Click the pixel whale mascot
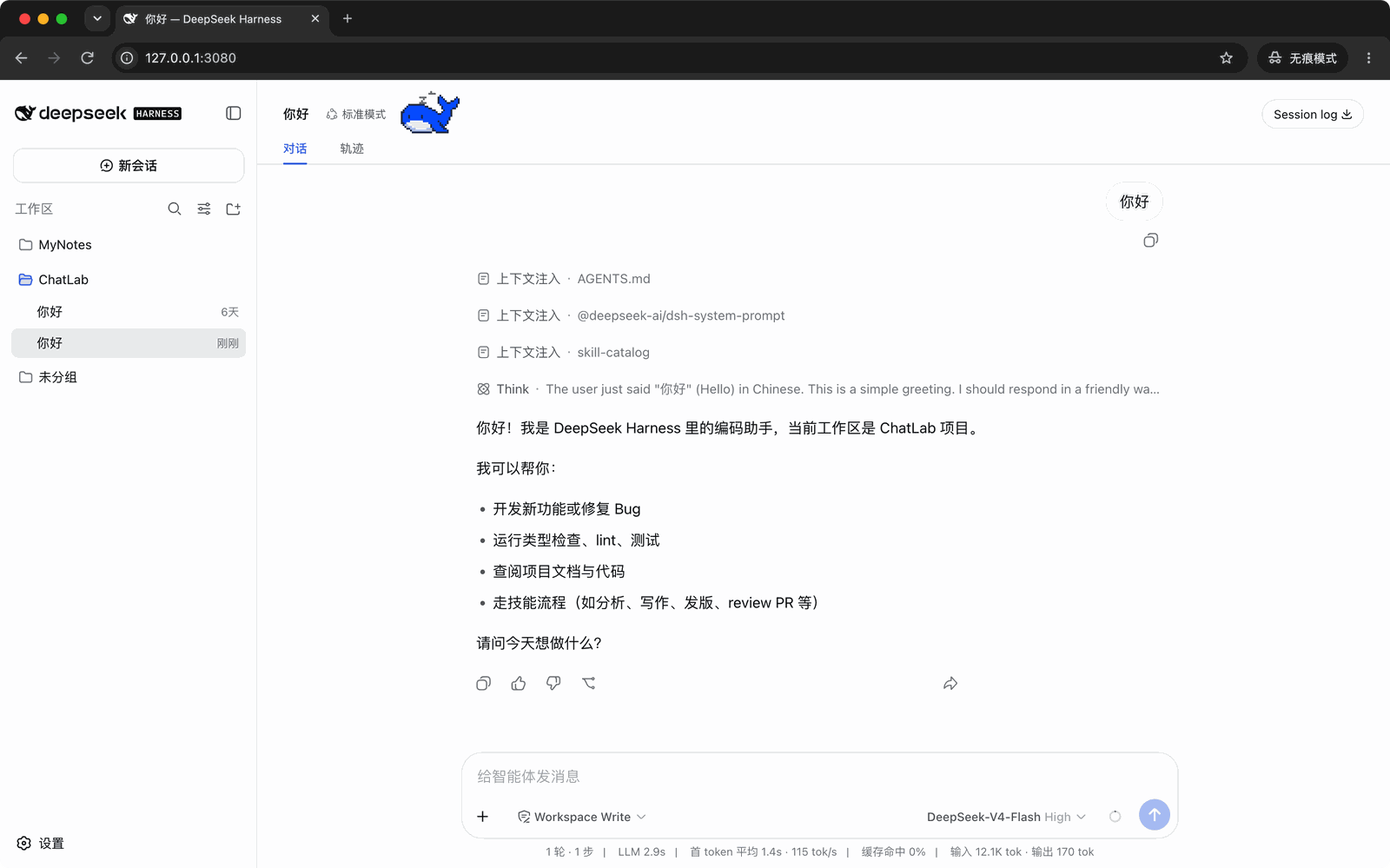Image resolution: width=1390 pixels, height=868 pixels. (430, 113)
